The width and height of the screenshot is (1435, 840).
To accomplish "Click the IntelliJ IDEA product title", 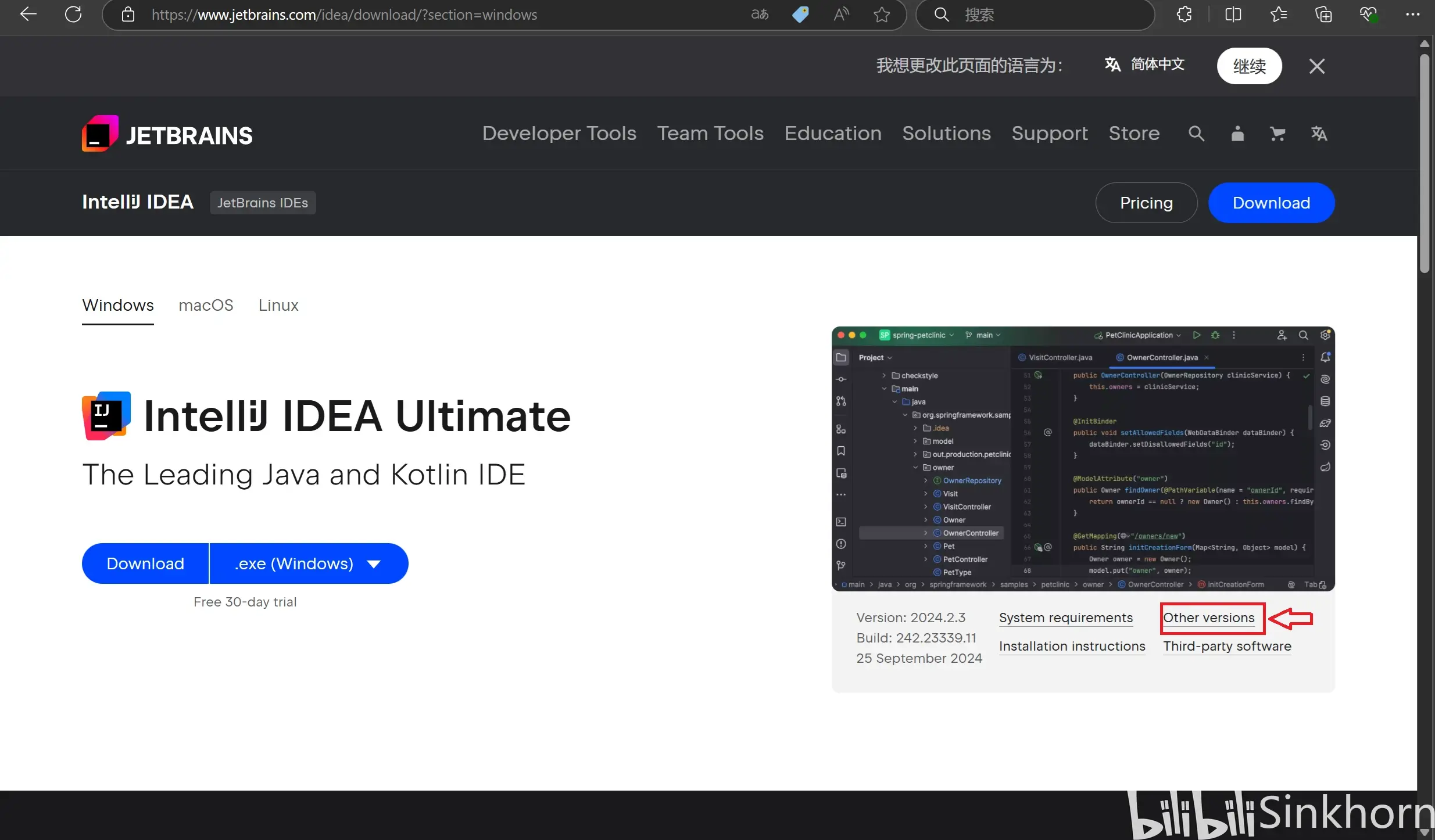I will pyautogui.click(x=138, y=202).
